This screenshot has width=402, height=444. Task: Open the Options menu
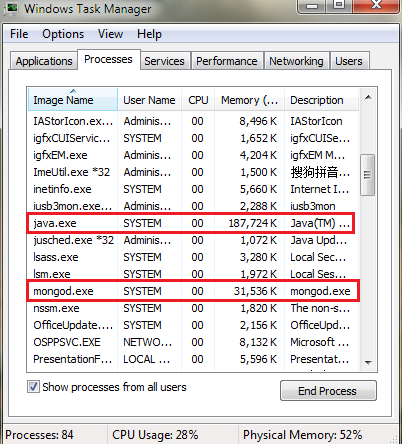[63, 34]
